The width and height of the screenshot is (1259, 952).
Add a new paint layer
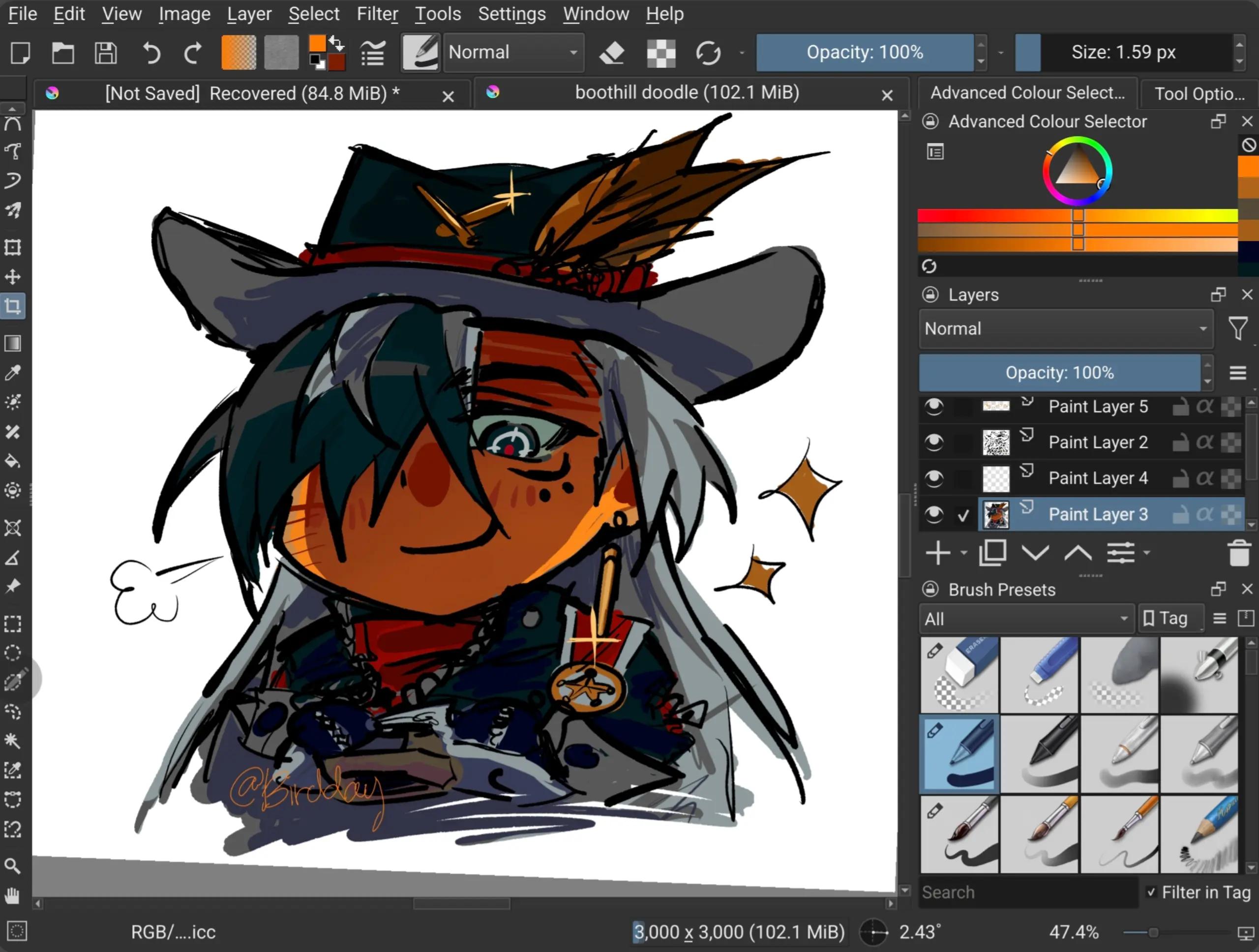click(x=937, y=553)
